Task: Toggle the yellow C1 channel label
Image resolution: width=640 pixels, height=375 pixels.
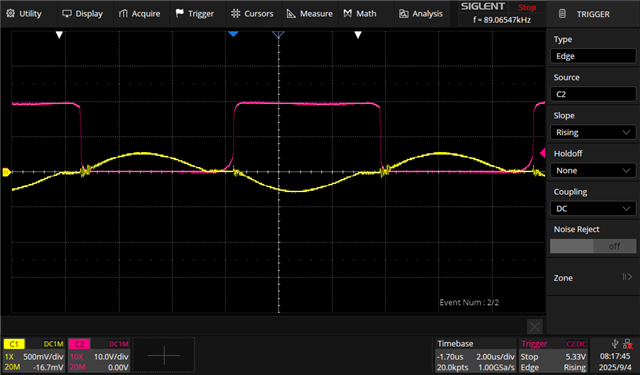Action: (14, 344)
